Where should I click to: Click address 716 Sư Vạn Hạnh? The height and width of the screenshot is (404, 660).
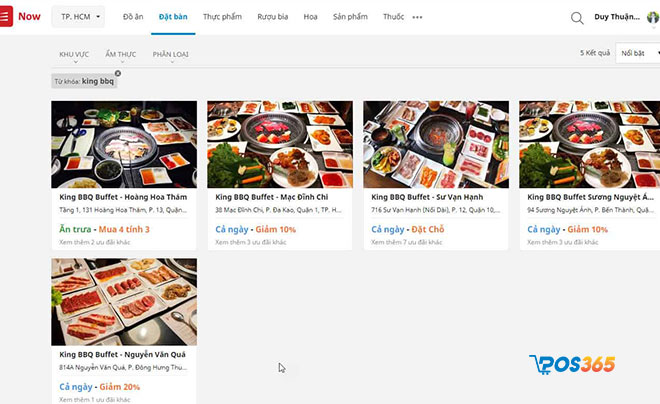pyautogui.click(x=436, y=210)
